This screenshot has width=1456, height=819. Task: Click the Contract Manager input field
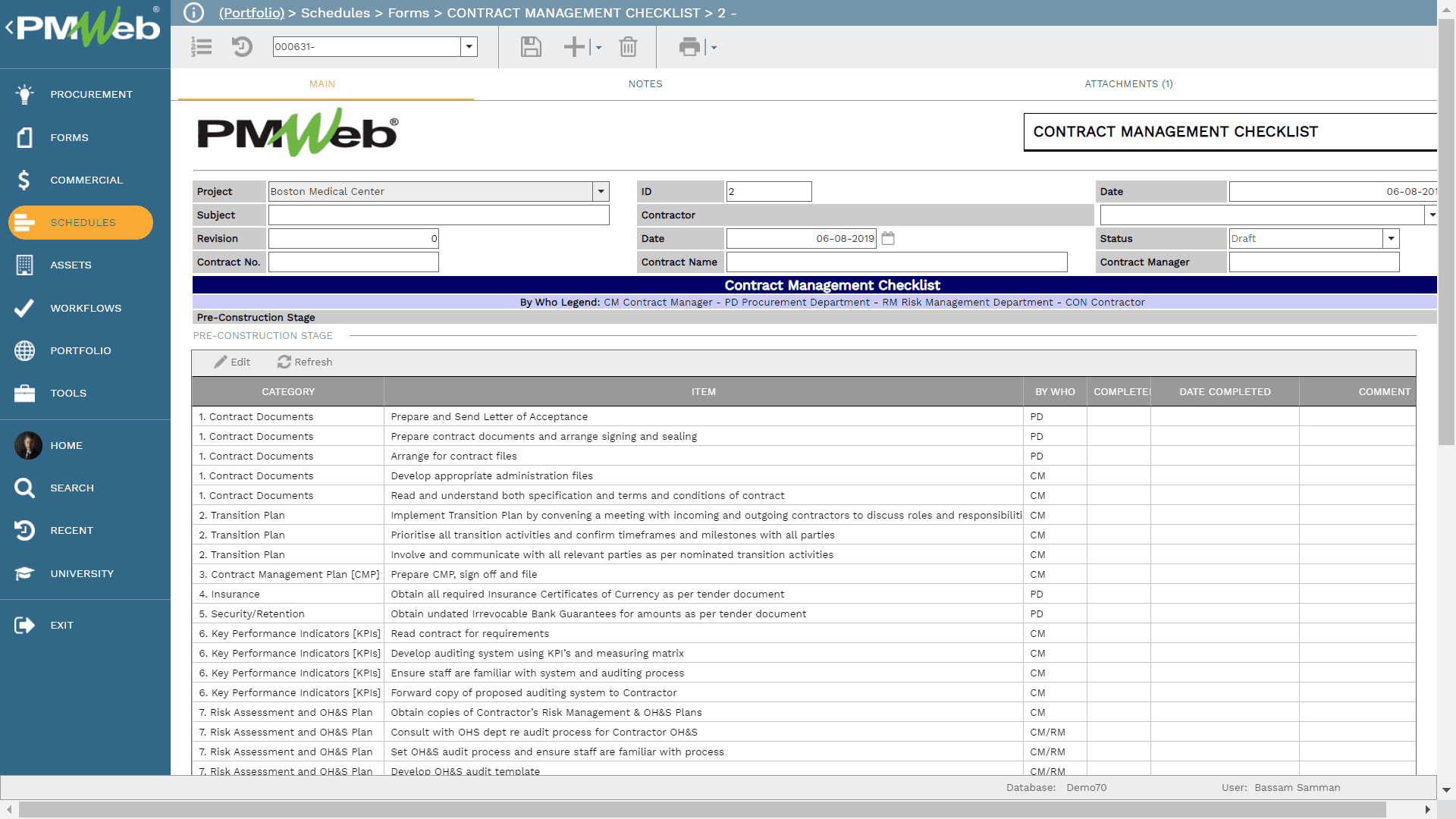point(1314,262)
